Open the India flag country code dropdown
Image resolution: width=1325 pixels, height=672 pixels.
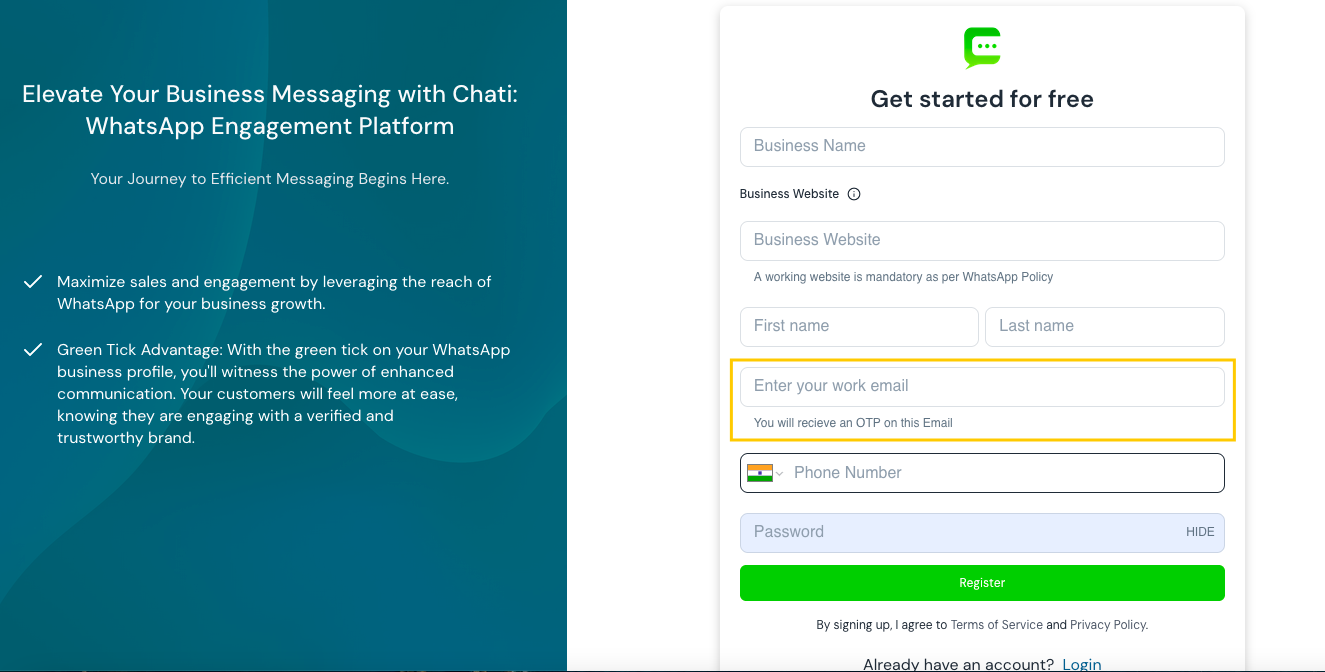(x=765, y=473)
